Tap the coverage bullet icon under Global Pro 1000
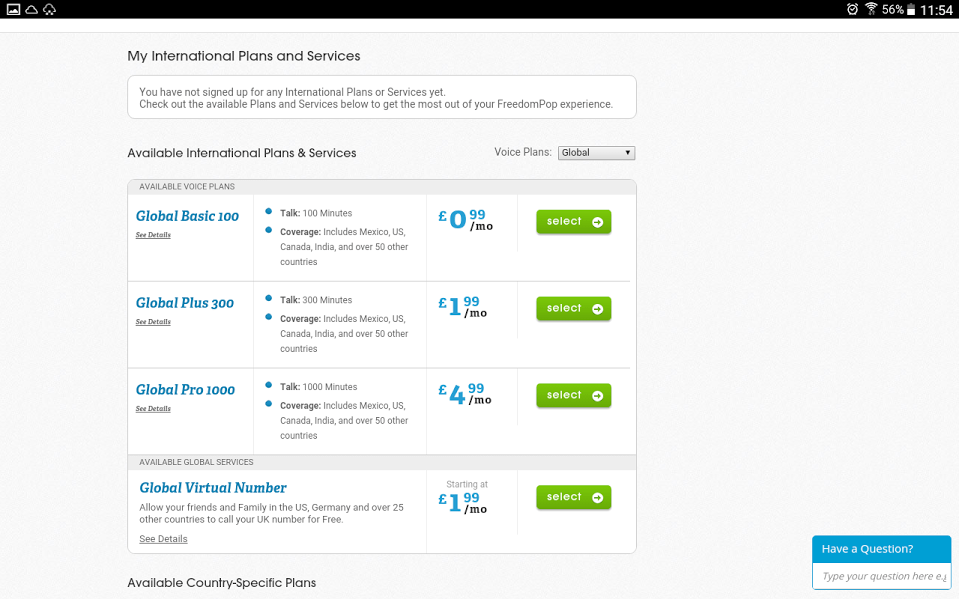Viewport: 959px width, 599px height. pos(268,405)
